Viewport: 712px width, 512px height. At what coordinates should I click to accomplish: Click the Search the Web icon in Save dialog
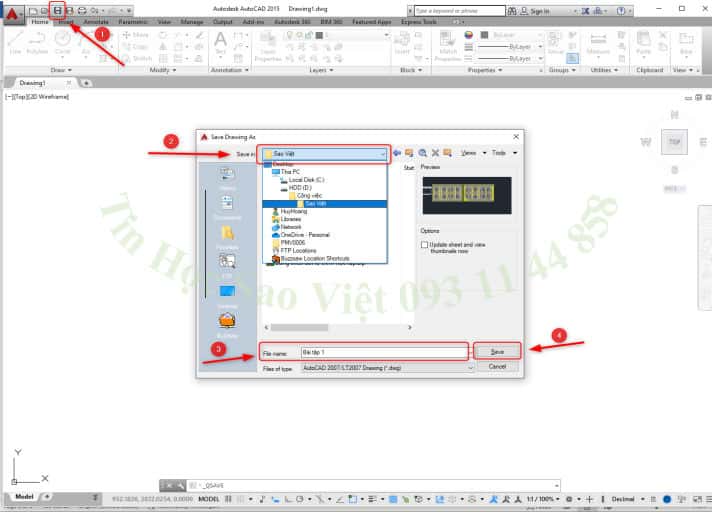pos(422,153)
